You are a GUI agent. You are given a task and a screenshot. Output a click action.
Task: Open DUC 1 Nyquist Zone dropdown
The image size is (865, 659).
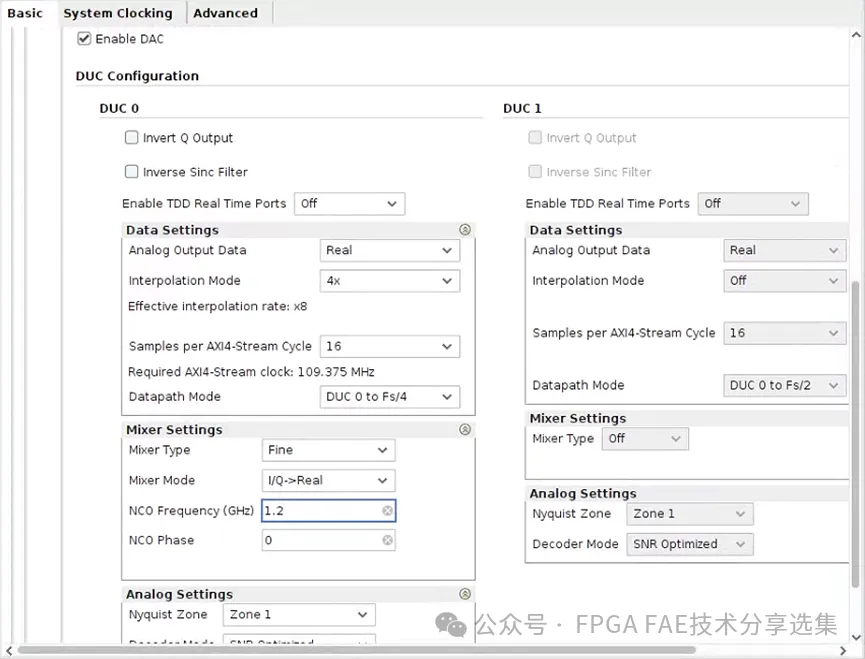pos(689,514)
